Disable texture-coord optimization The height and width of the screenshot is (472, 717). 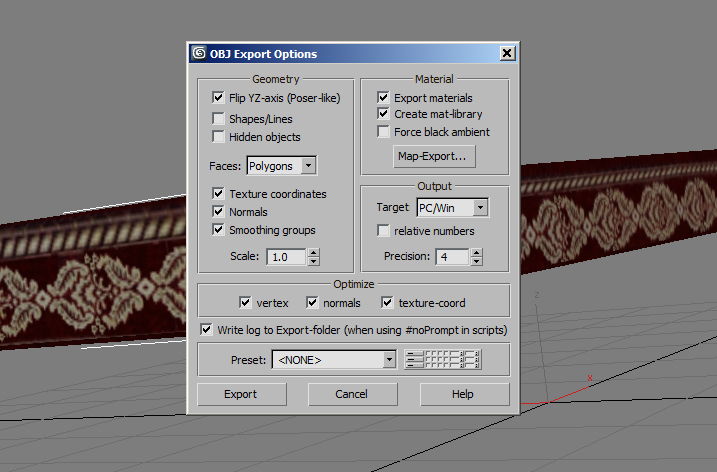pos(387,302)
